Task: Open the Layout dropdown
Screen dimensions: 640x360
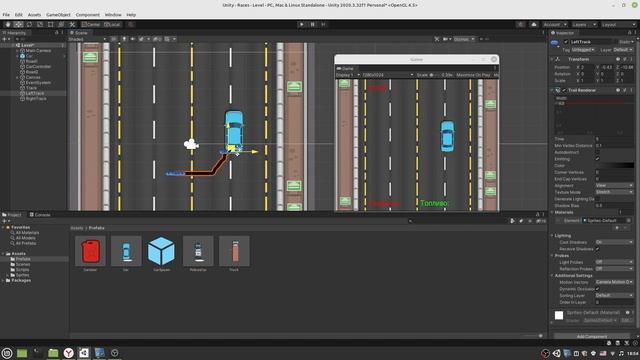Action: 618,24
